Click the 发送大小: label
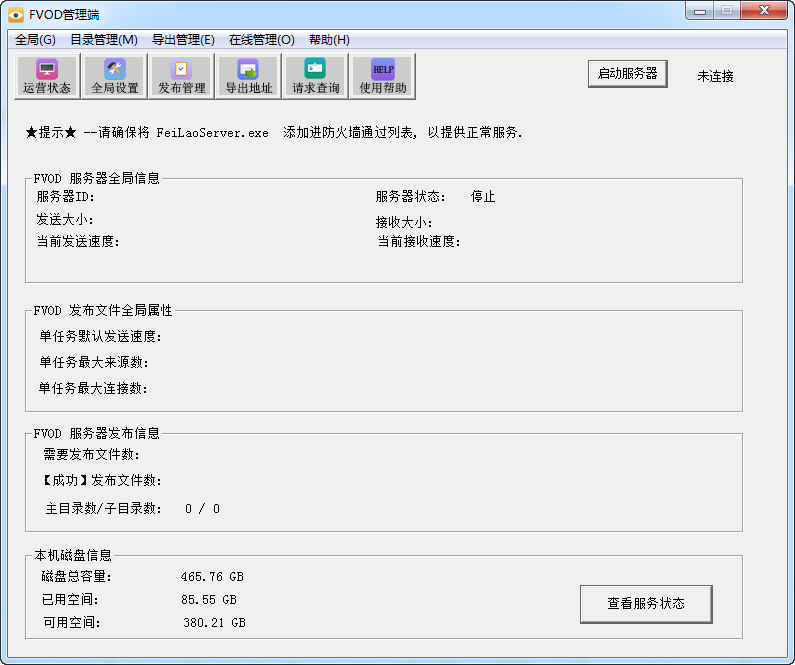This screenshot has height=665, width=795. coord(64,219)
